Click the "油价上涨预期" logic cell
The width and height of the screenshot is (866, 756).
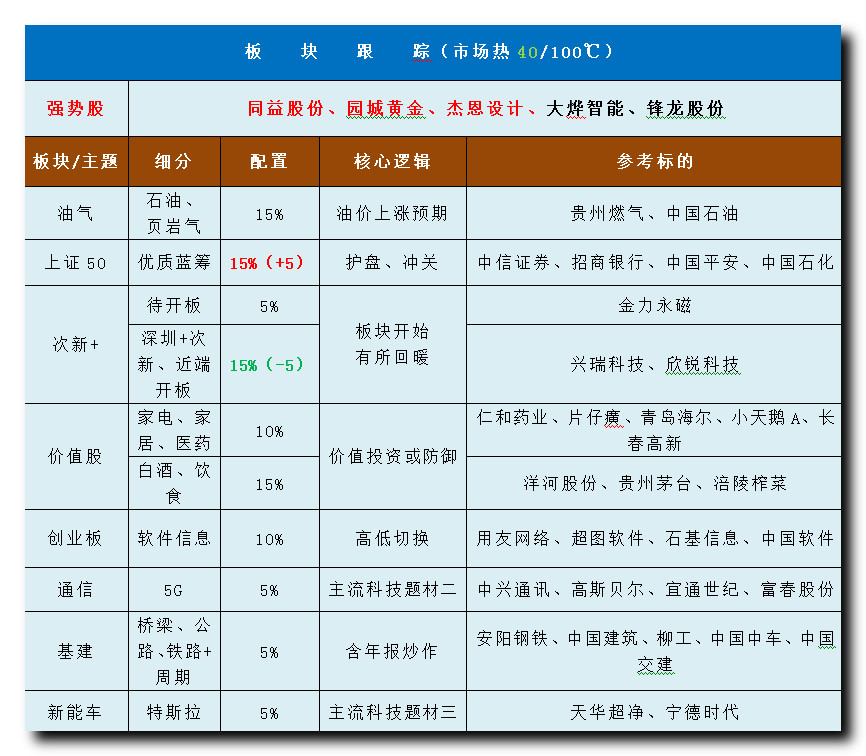coord(393,213)
